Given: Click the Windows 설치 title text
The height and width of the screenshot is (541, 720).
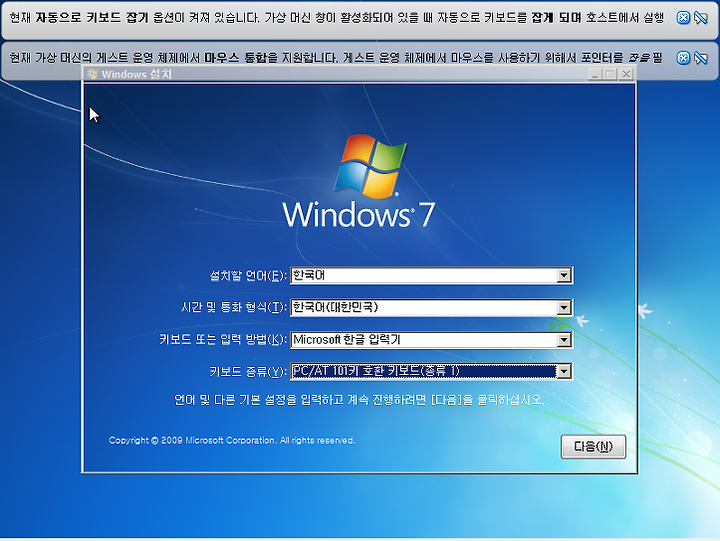Looking at the screenshot, I should pos(136,74).
